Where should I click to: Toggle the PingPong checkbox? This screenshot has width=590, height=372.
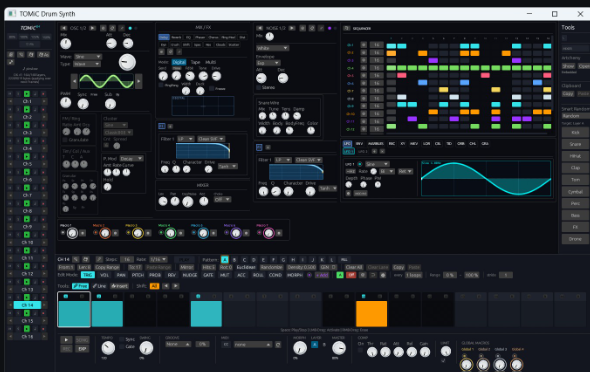(x=161, y=85)
